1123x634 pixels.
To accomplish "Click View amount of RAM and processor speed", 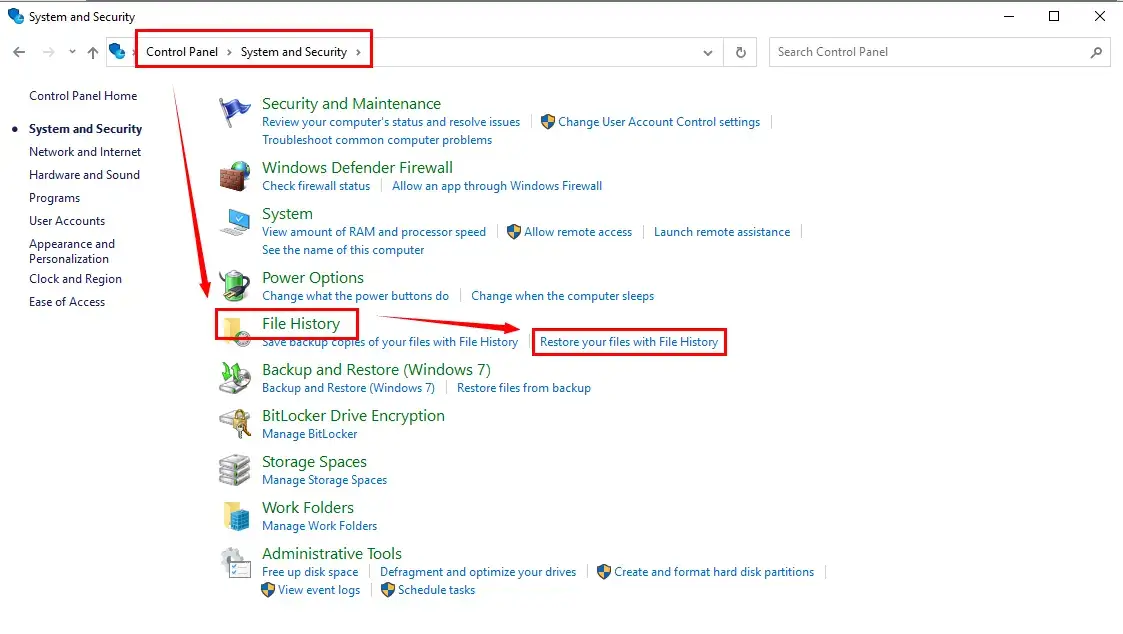I will (x=374, y=232).
